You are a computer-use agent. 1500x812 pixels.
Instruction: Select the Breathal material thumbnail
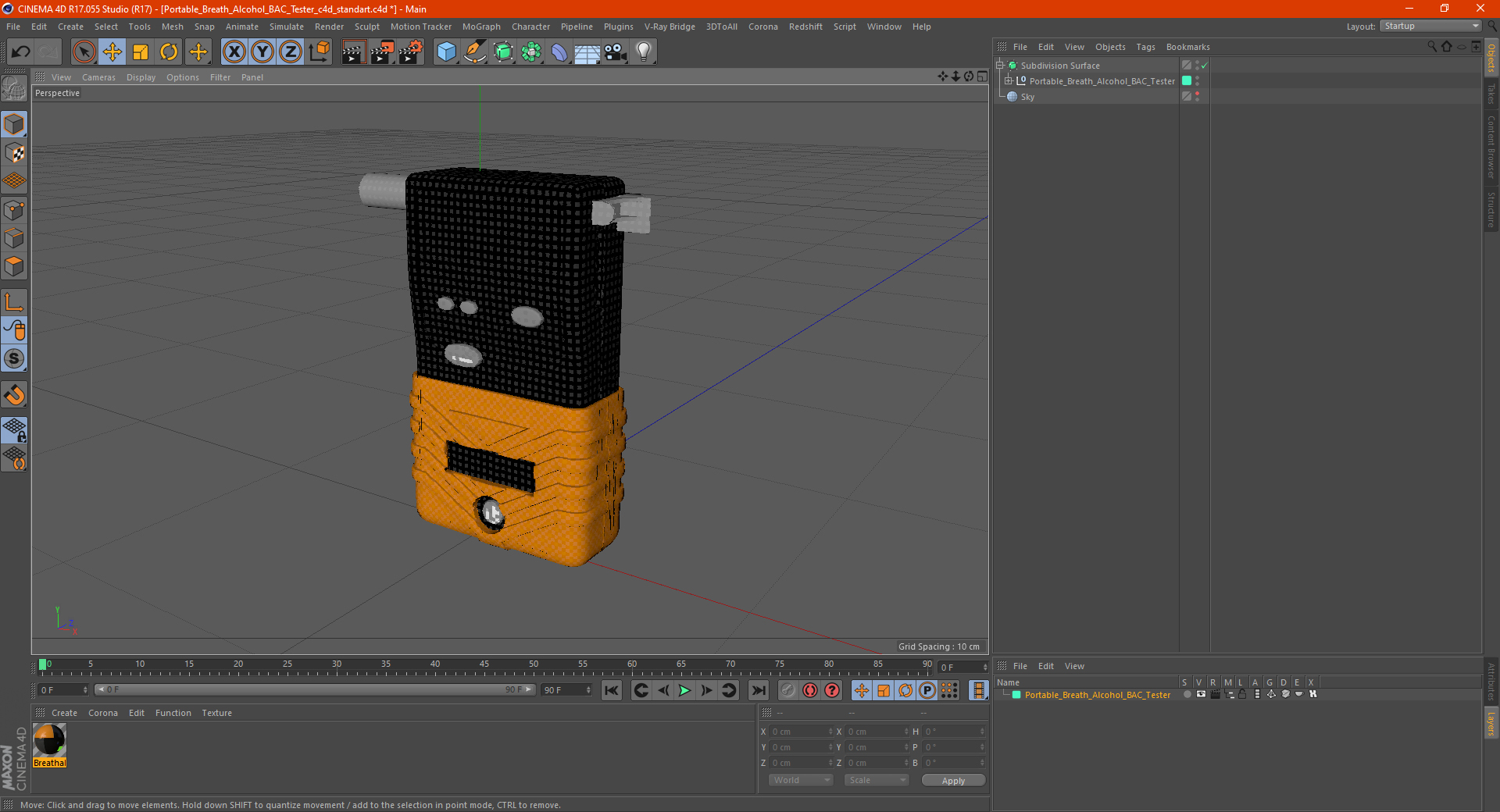[49, 740]
